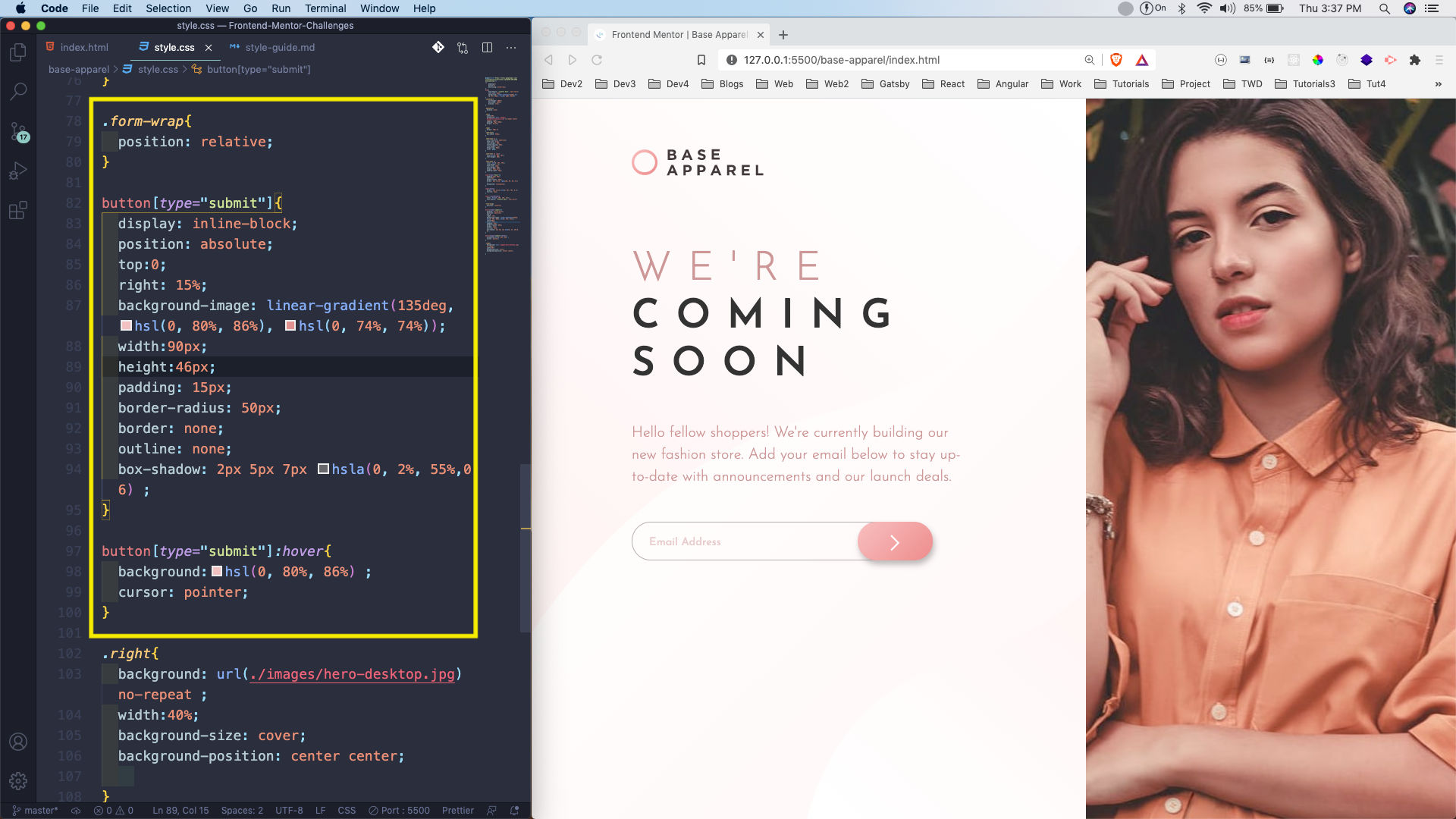
Task: Open color picker for hsla box-shadow swatch
Action: (323, 469)
